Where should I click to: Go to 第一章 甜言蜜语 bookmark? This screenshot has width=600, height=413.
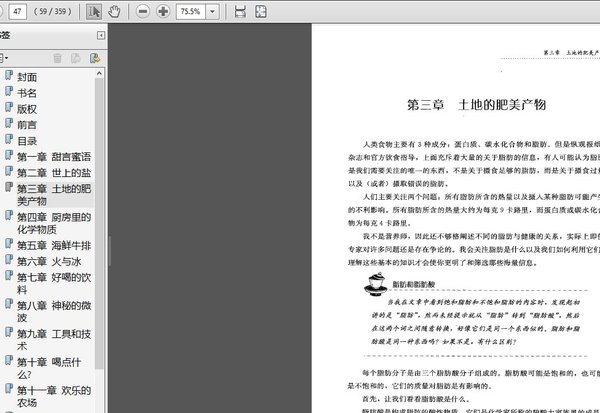54,157
